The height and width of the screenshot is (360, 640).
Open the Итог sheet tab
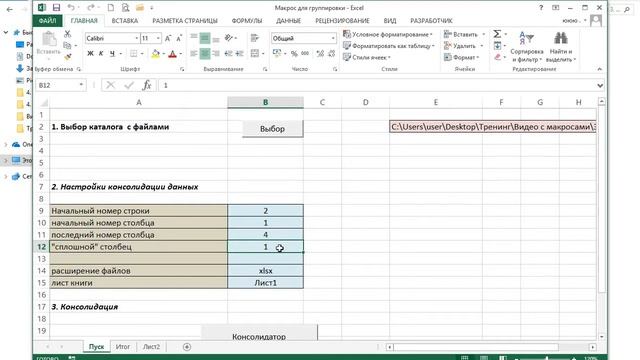pos(122,347)
